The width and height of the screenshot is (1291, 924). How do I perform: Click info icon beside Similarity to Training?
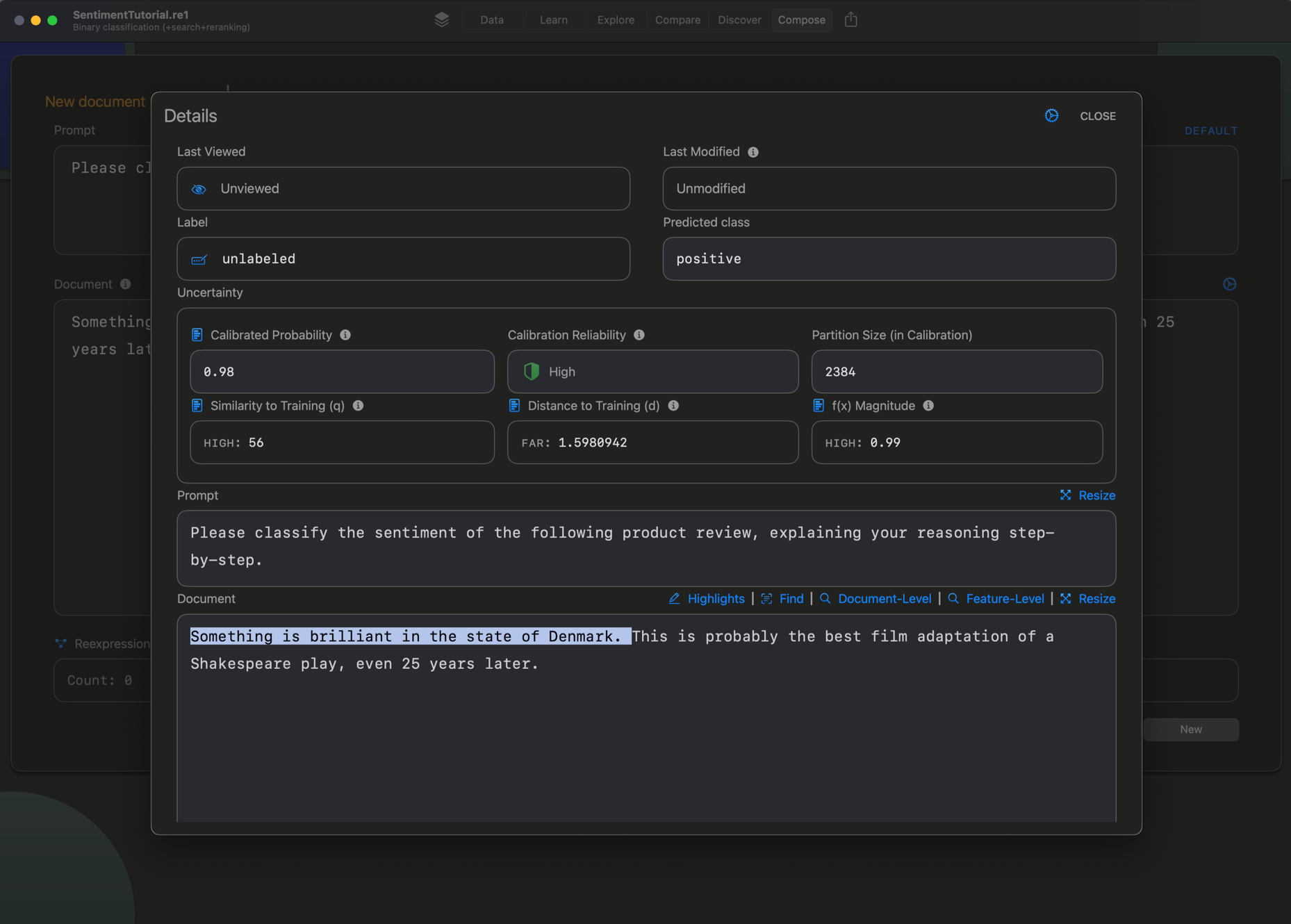[x=358, y=406]
